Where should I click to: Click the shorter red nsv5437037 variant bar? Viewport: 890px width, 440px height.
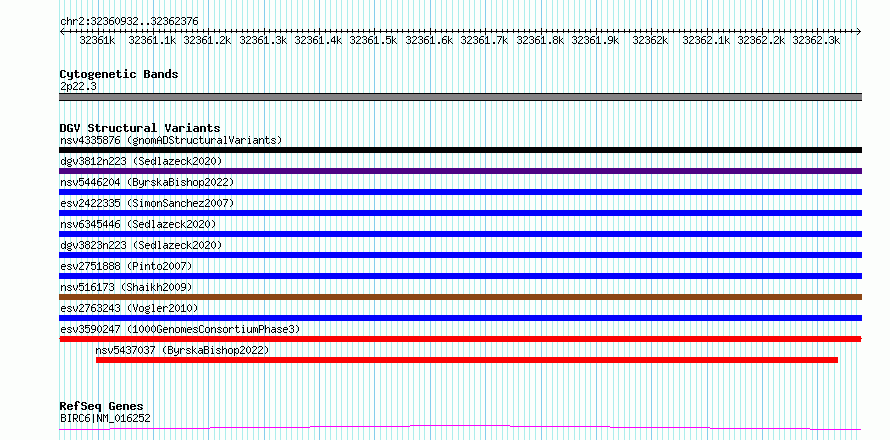[467, 360]
